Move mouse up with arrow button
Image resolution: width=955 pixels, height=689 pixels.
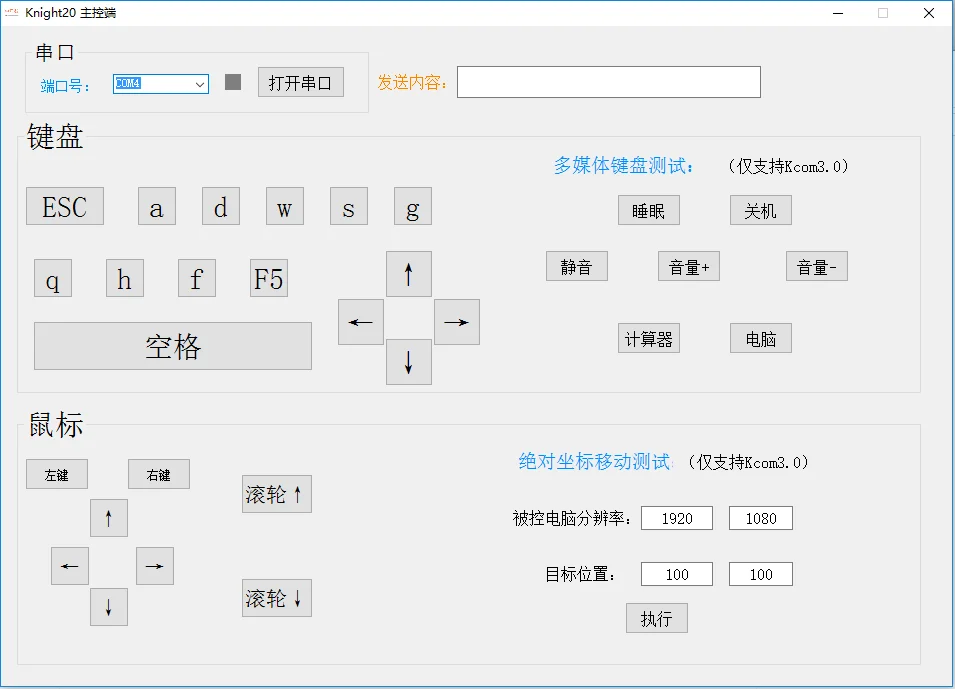point(109,518)
